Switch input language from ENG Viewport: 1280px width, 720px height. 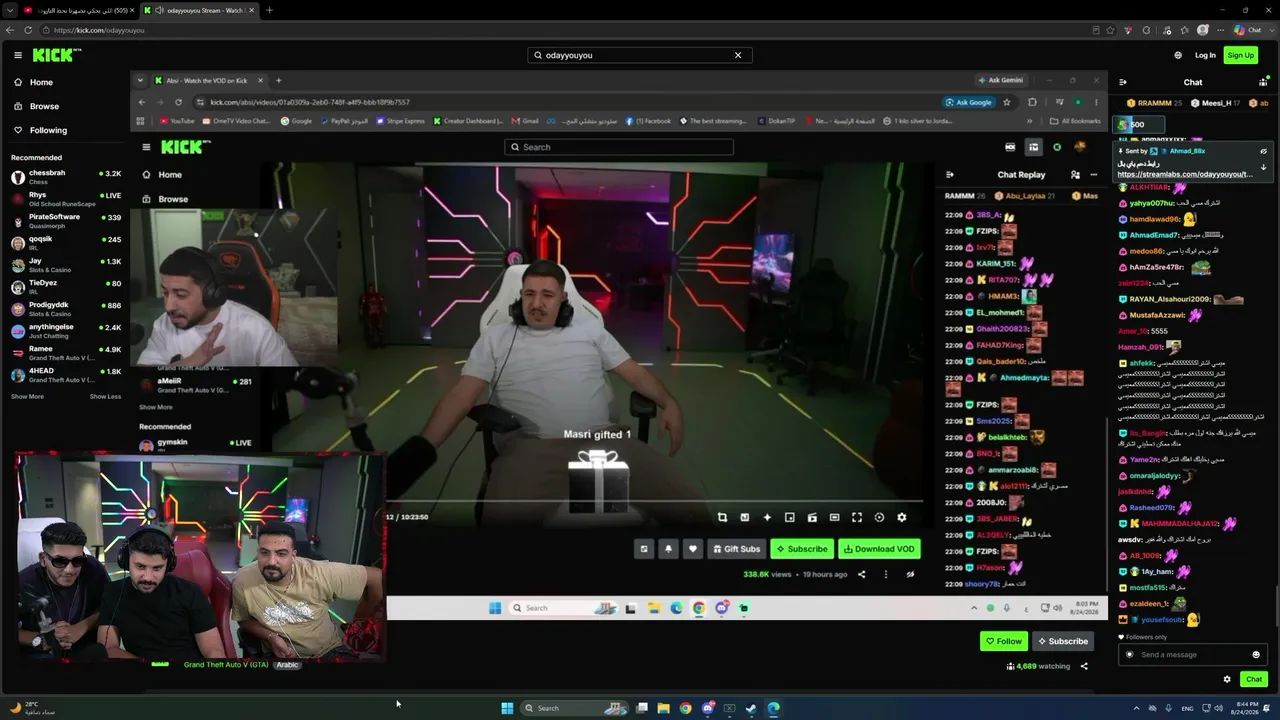coord(1187,708)
